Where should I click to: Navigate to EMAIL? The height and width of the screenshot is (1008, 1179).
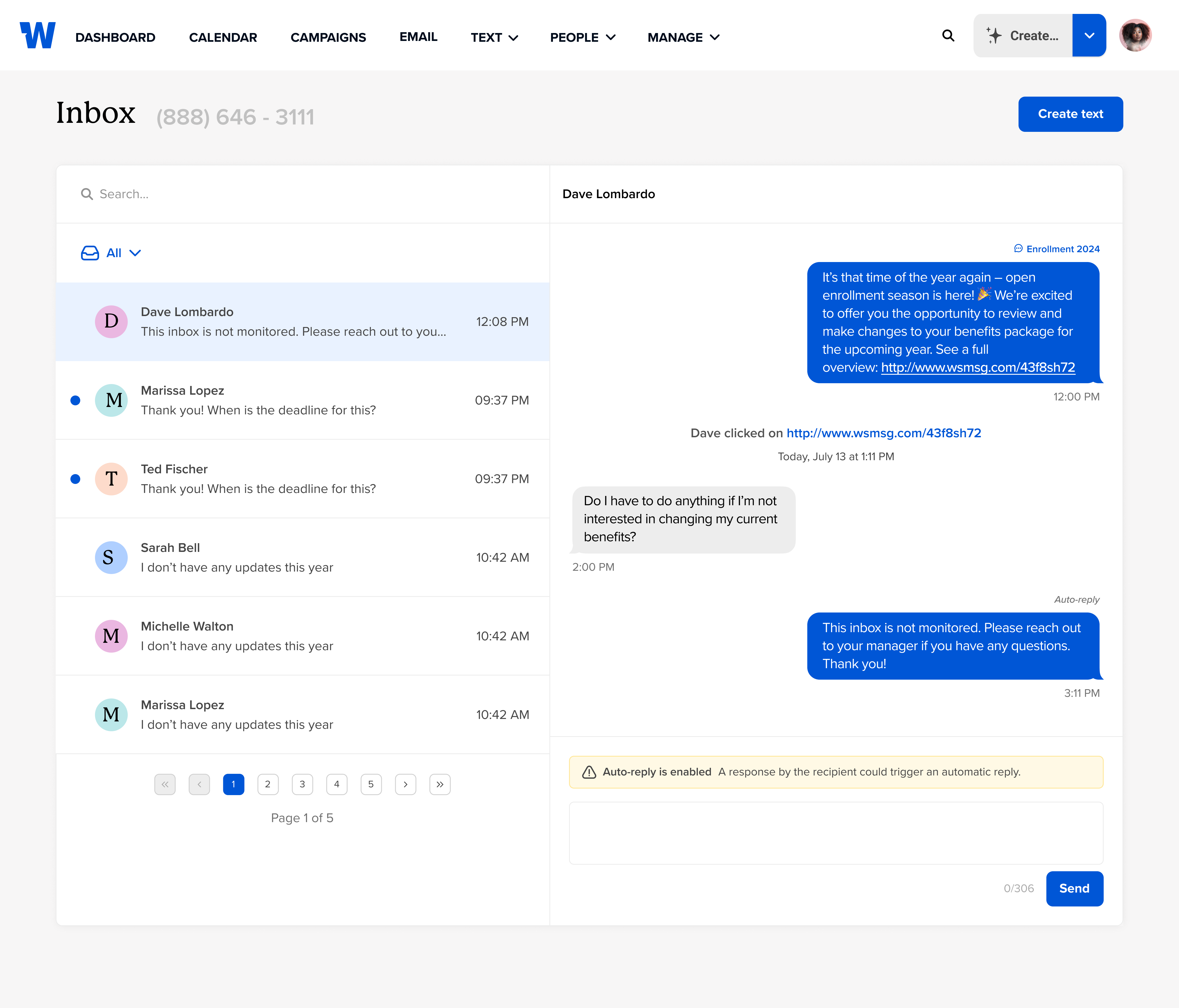tap(418, 37)
